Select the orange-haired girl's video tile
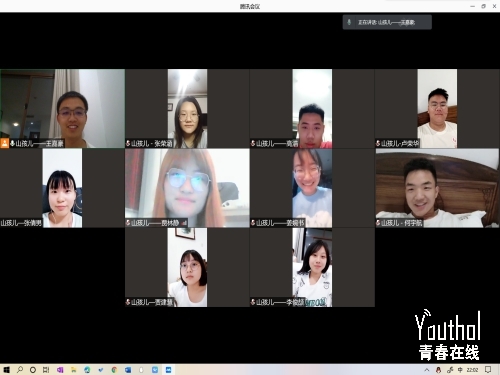Viewport: 500px width, 375px height. [187, 188]
